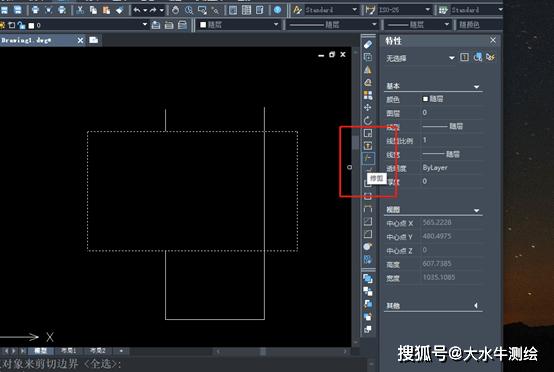Screen dimensions: 554x372
Task: Add a new layout with plus tab
Action: 121,351
